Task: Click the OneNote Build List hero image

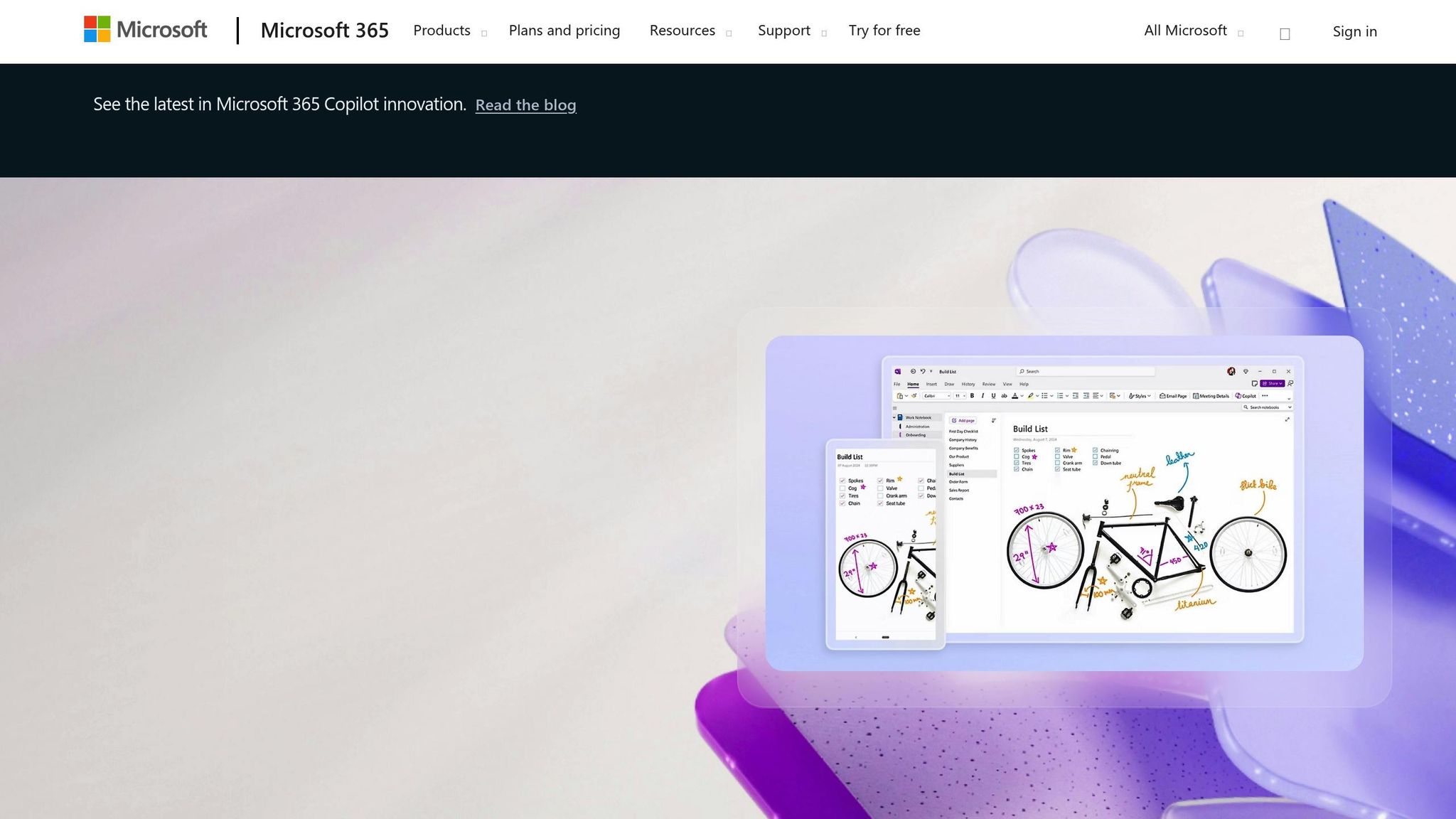Action: [x=1064, y=503]
